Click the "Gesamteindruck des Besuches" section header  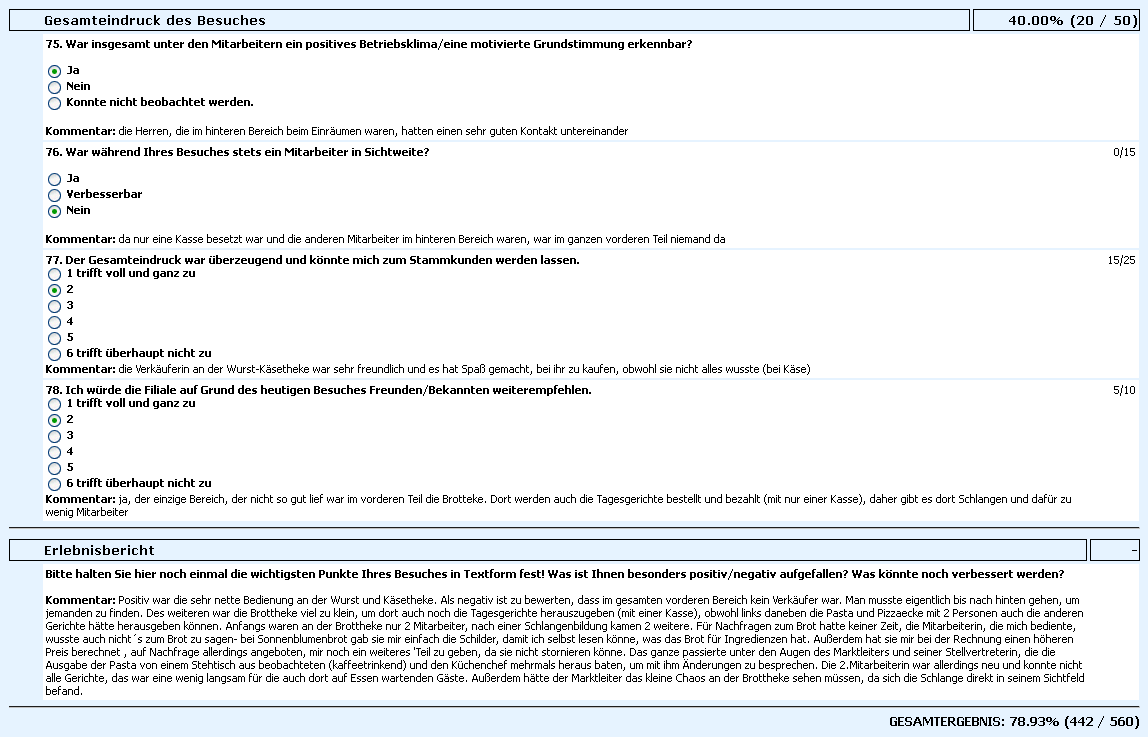pos(155,20)
